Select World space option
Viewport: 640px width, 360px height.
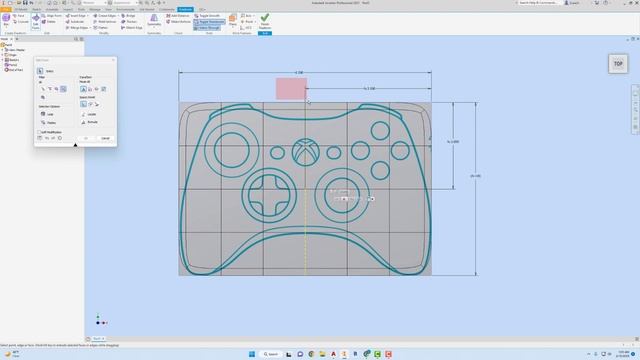(x=84, y=104)
